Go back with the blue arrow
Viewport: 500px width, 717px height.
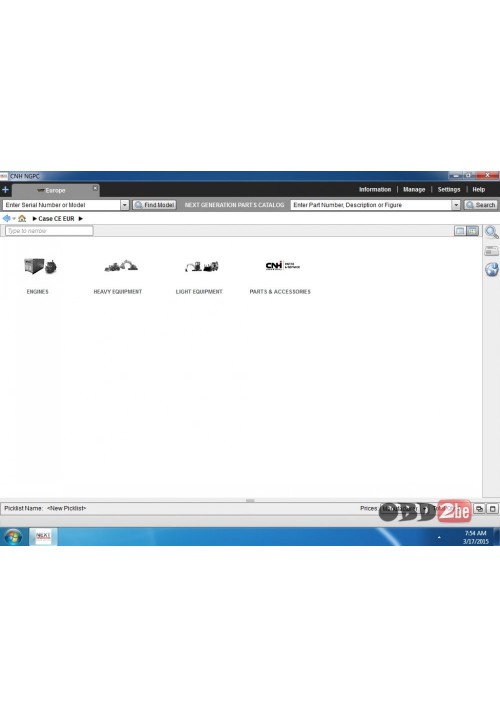click(x=6, y=219)
